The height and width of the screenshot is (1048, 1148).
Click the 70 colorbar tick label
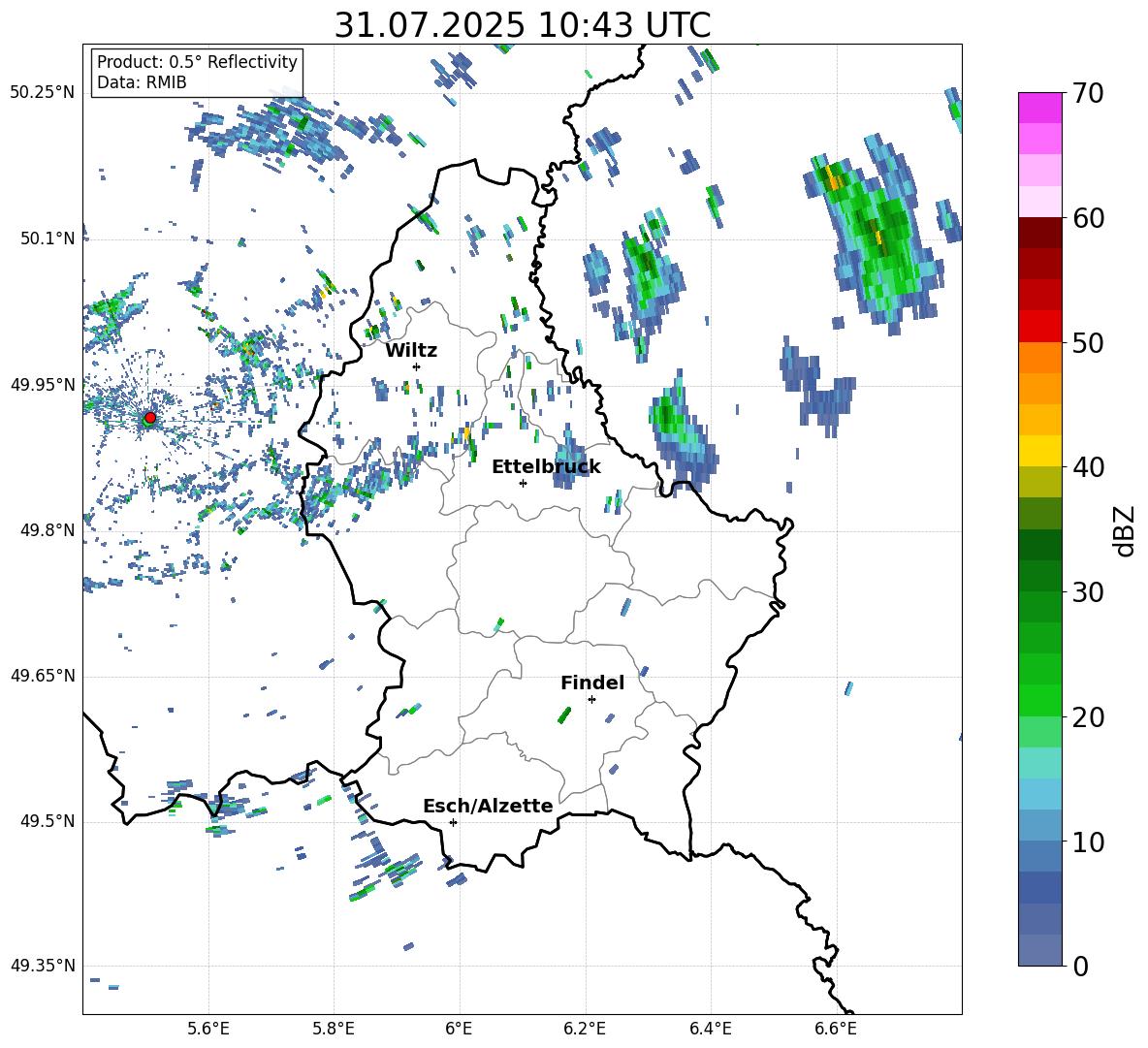tap(1087, 94)
